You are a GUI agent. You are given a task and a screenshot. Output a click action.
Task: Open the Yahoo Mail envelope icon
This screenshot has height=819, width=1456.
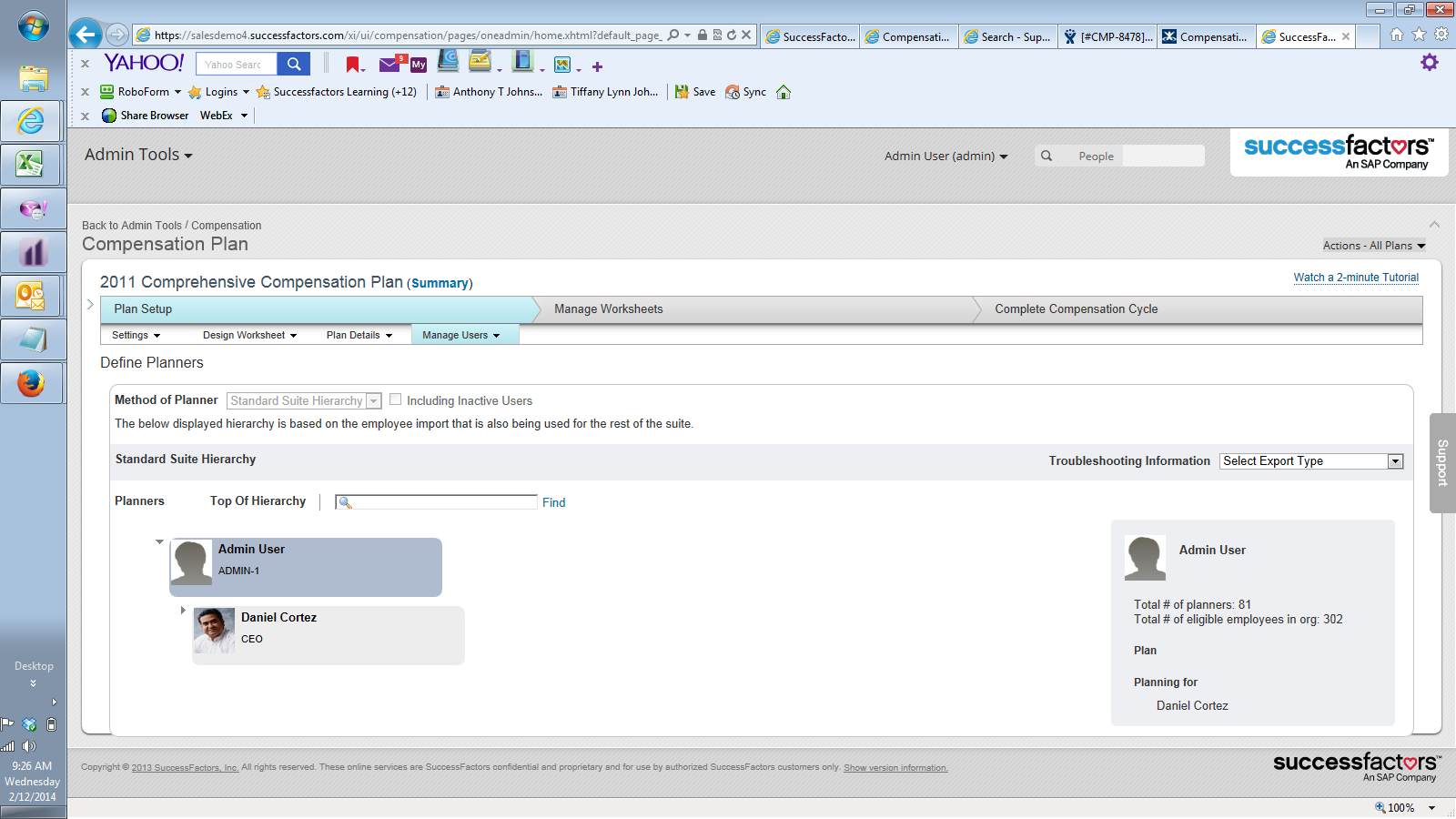point(389,64)
